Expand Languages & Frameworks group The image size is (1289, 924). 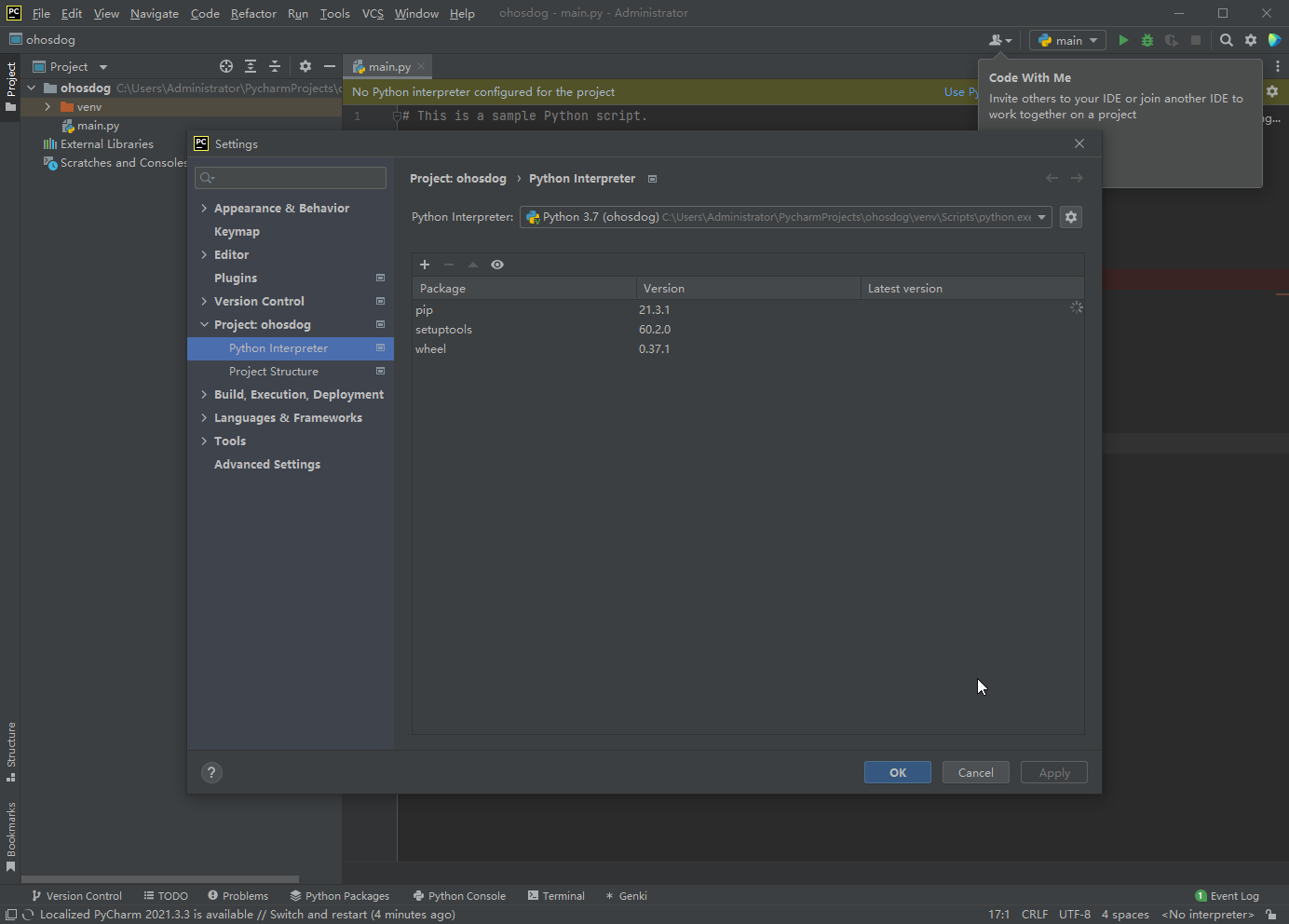pyautogui.click(x=204, y=418)
